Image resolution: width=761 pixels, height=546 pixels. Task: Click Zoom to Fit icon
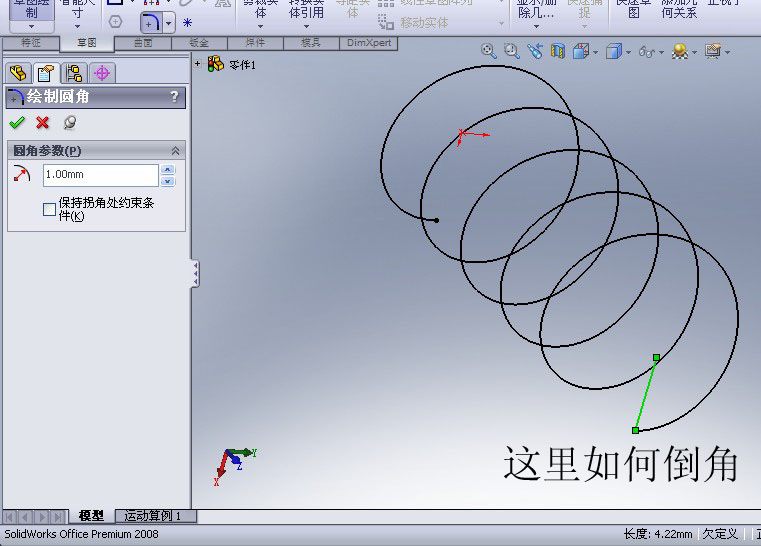(x=488, y=50)
